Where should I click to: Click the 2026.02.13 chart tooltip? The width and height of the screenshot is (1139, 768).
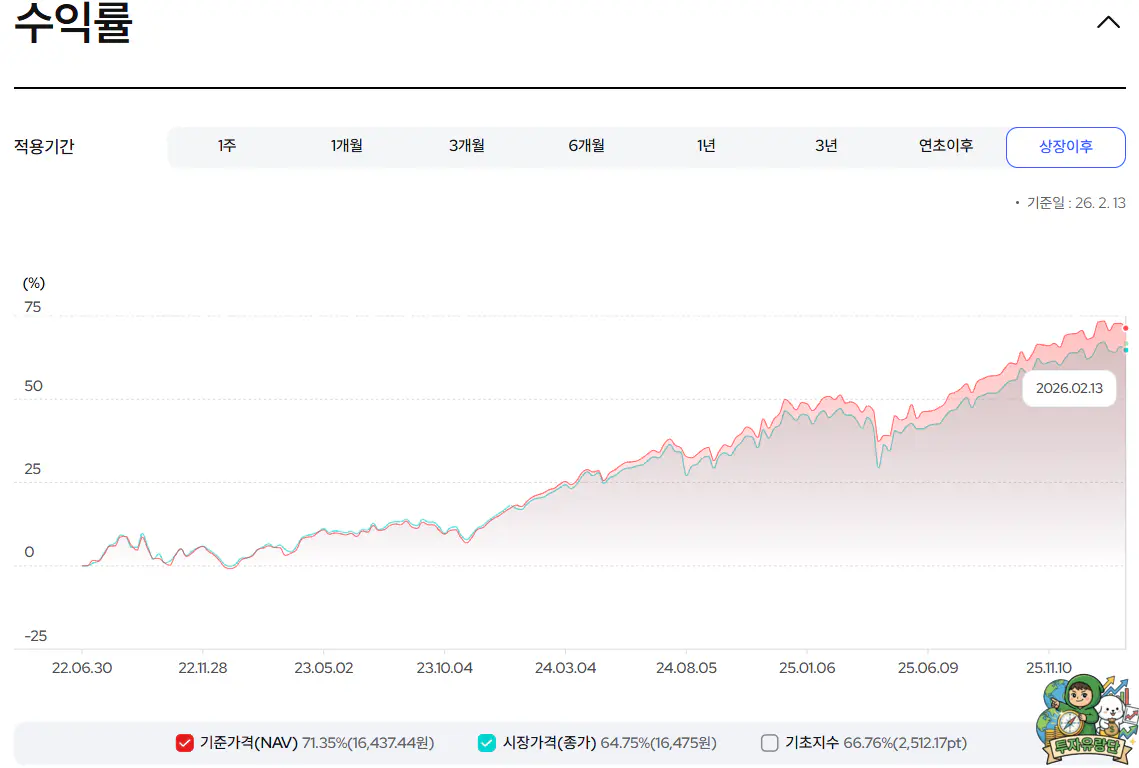(x=1069, y=388)
